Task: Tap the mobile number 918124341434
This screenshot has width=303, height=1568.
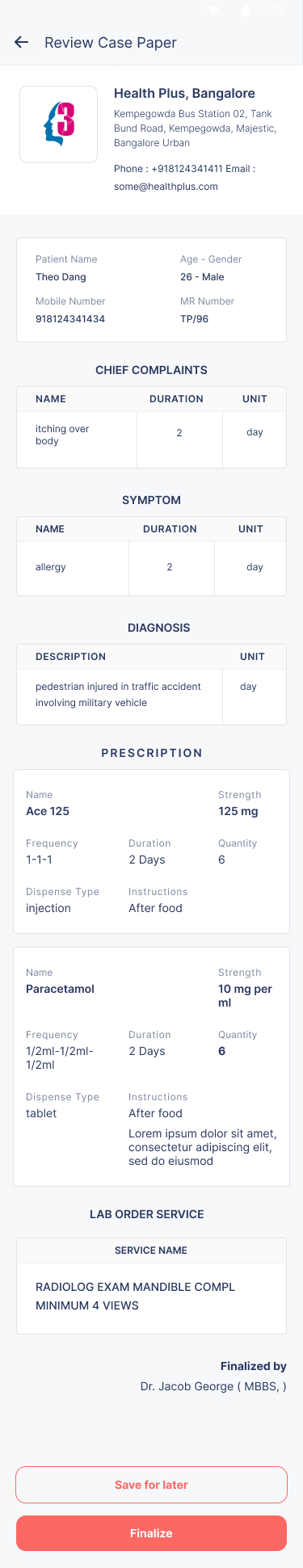Action: 70,319
